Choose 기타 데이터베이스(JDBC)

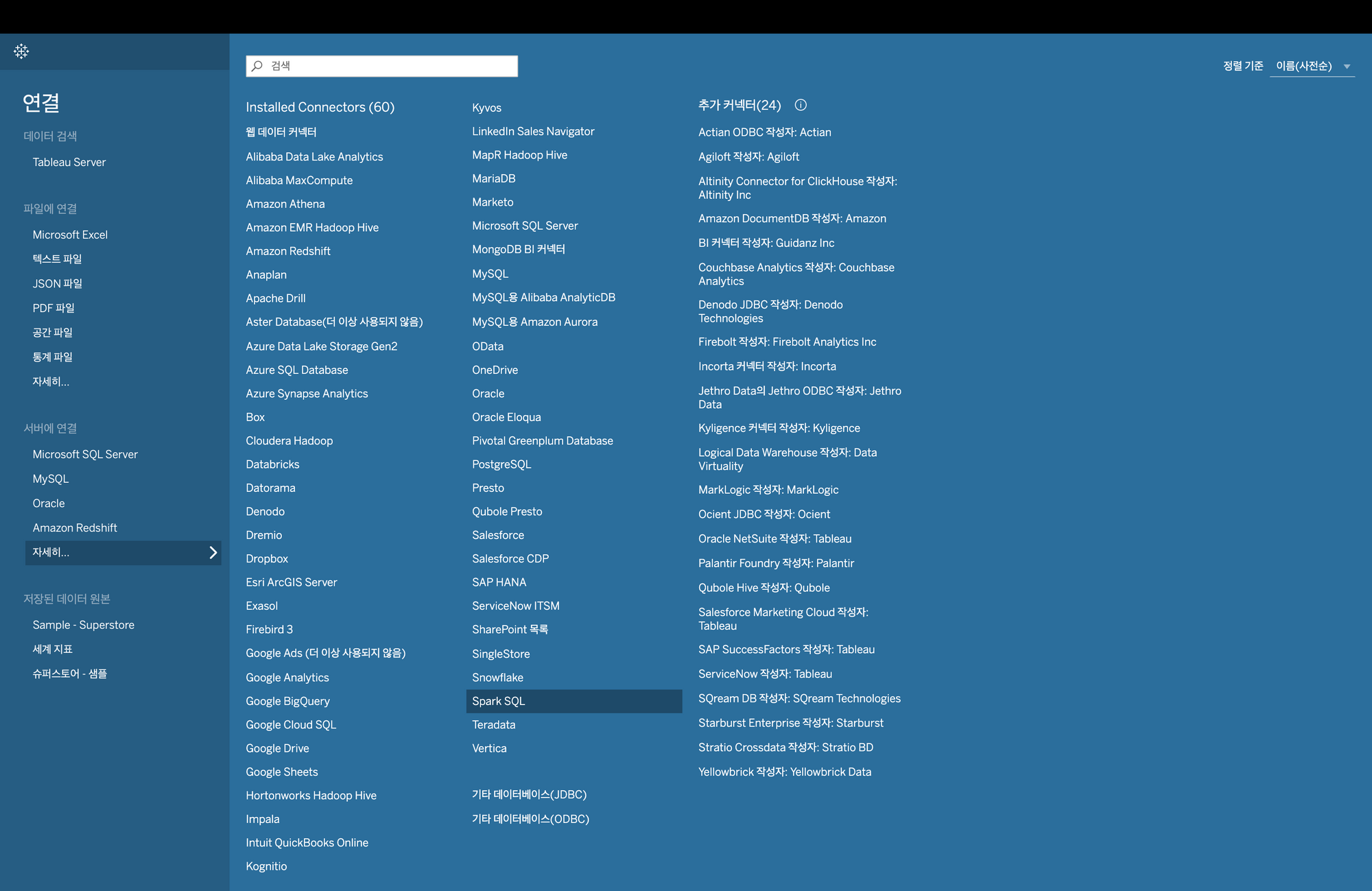click(x=530, y=795)
